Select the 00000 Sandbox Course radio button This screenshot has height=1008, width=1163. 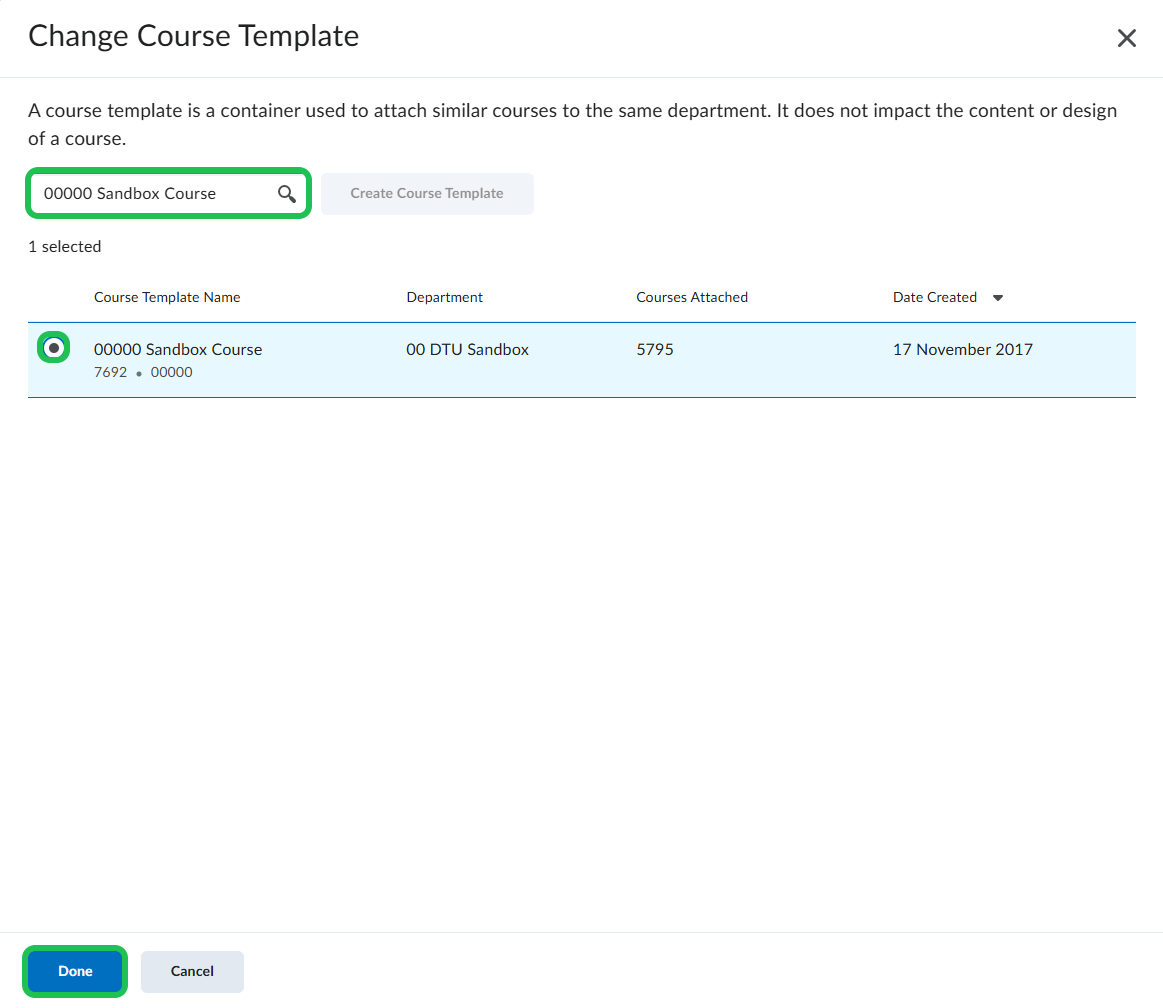54,348
